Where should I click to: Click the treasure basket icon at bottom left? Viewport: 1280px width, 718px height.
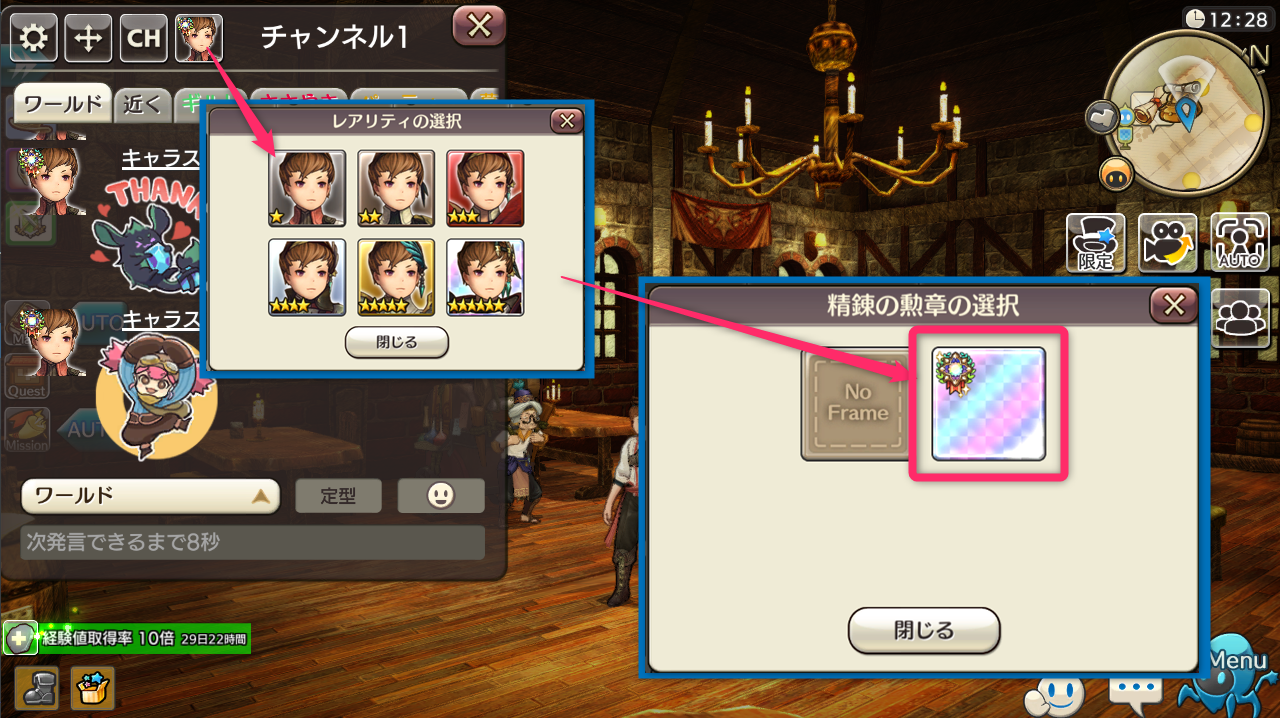click(x=92, y=688)
